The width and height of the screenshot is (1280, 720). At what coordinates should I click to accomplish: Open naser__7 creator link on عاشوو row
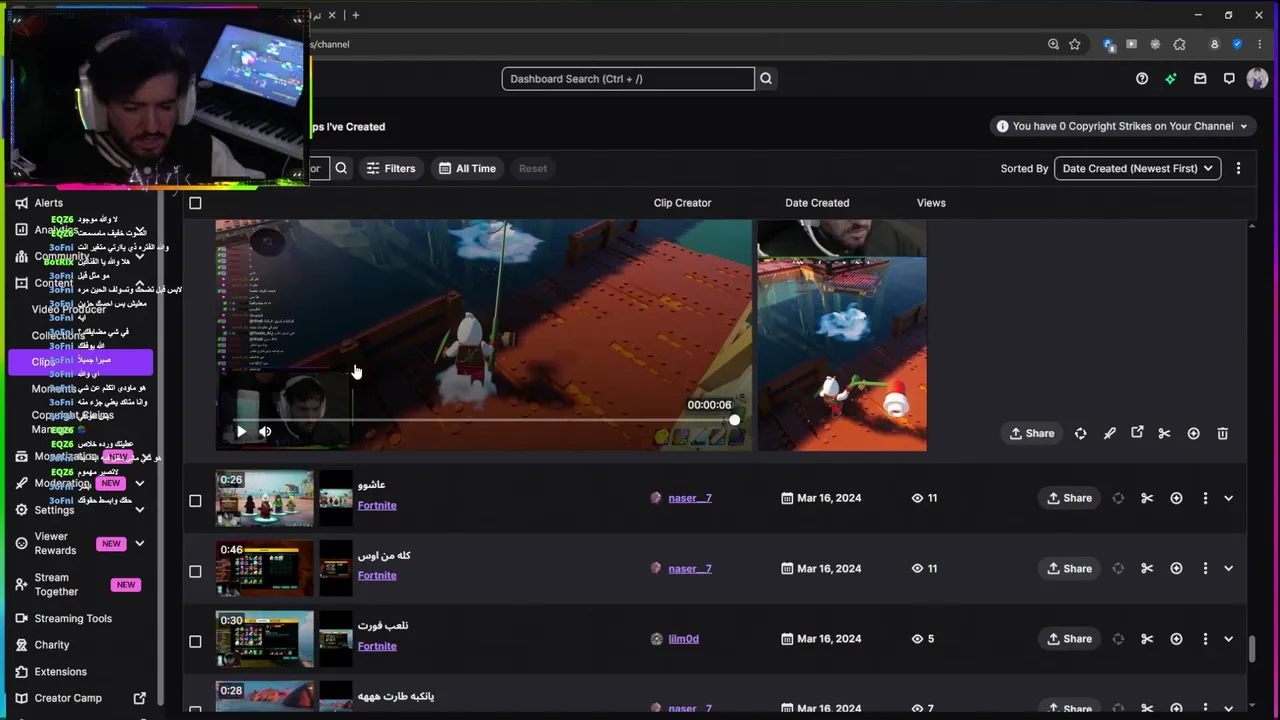pyautogui.click(x=690, y=498)
